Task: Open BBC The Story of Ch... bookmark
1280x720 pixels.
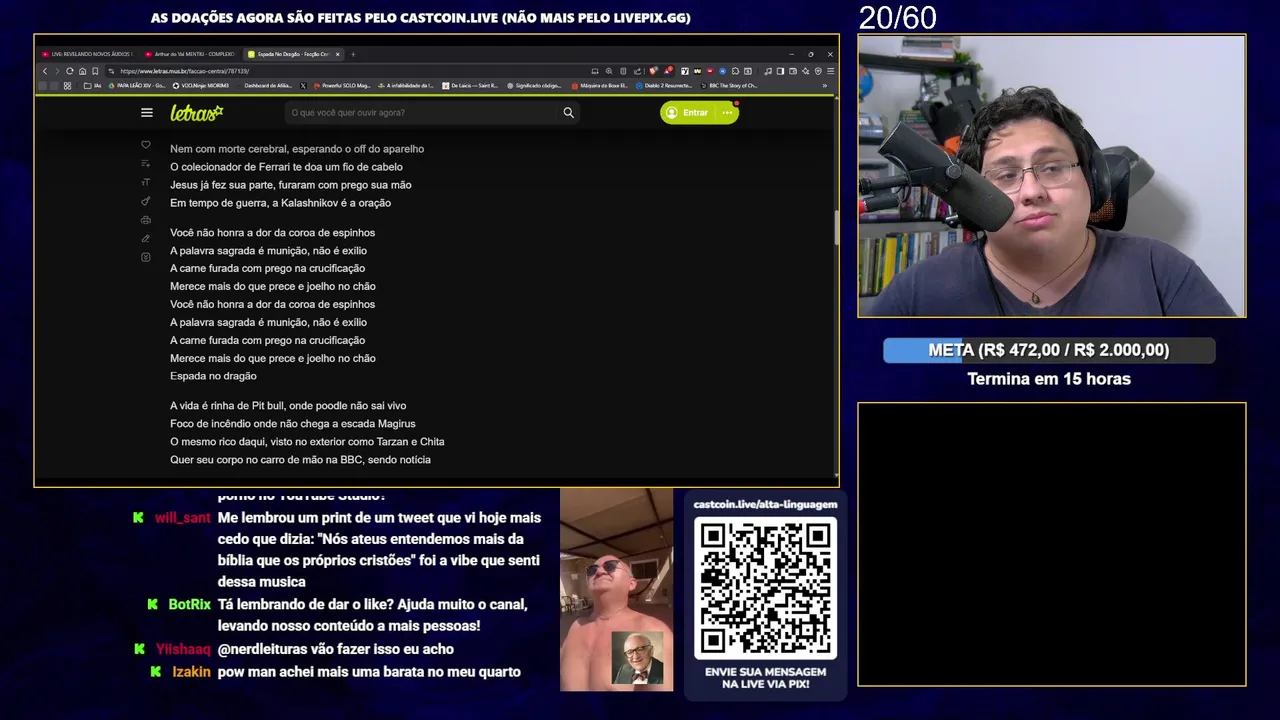Action: point(728,86)
